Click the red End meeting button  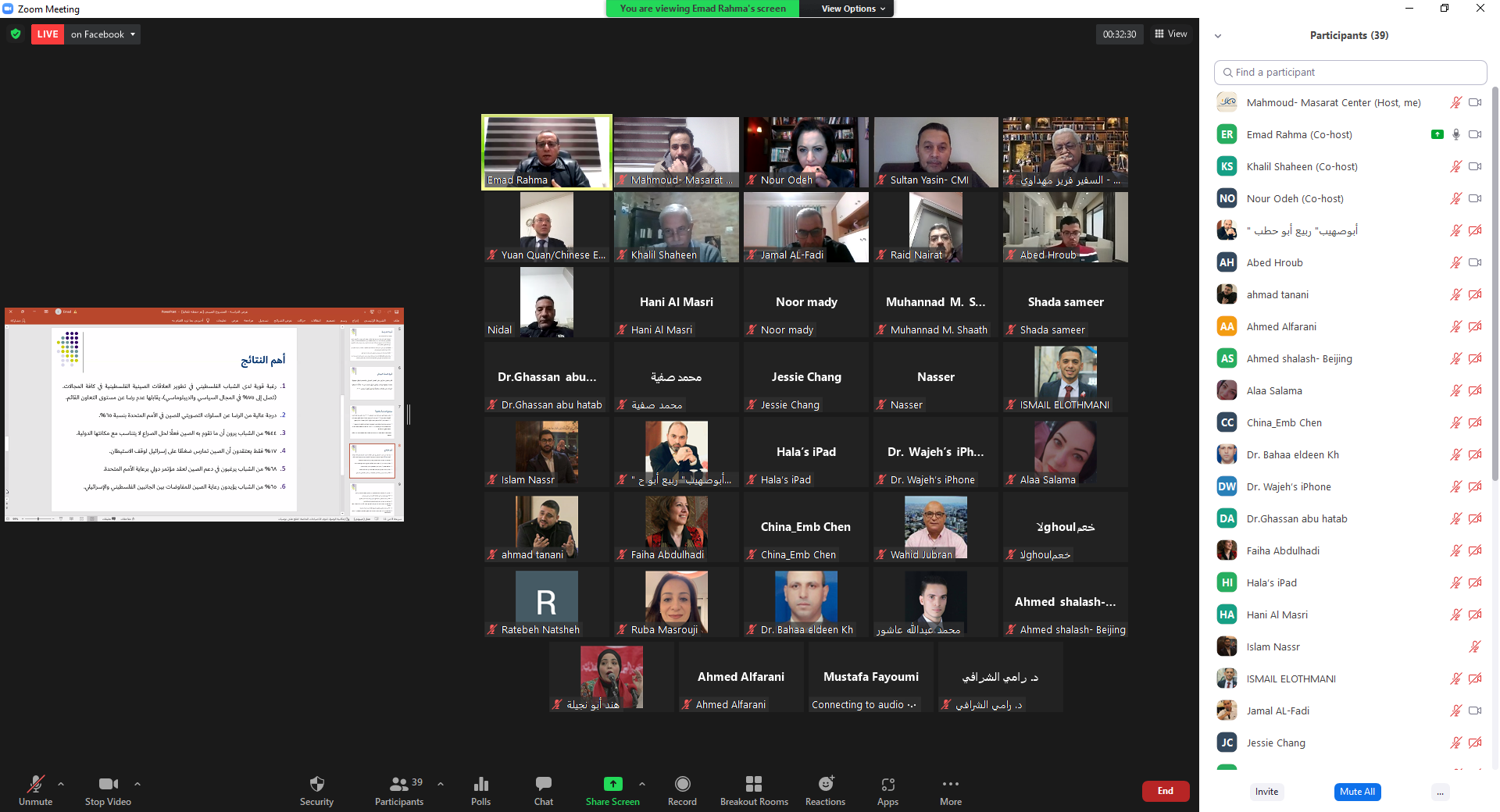tap(1165, 791)
